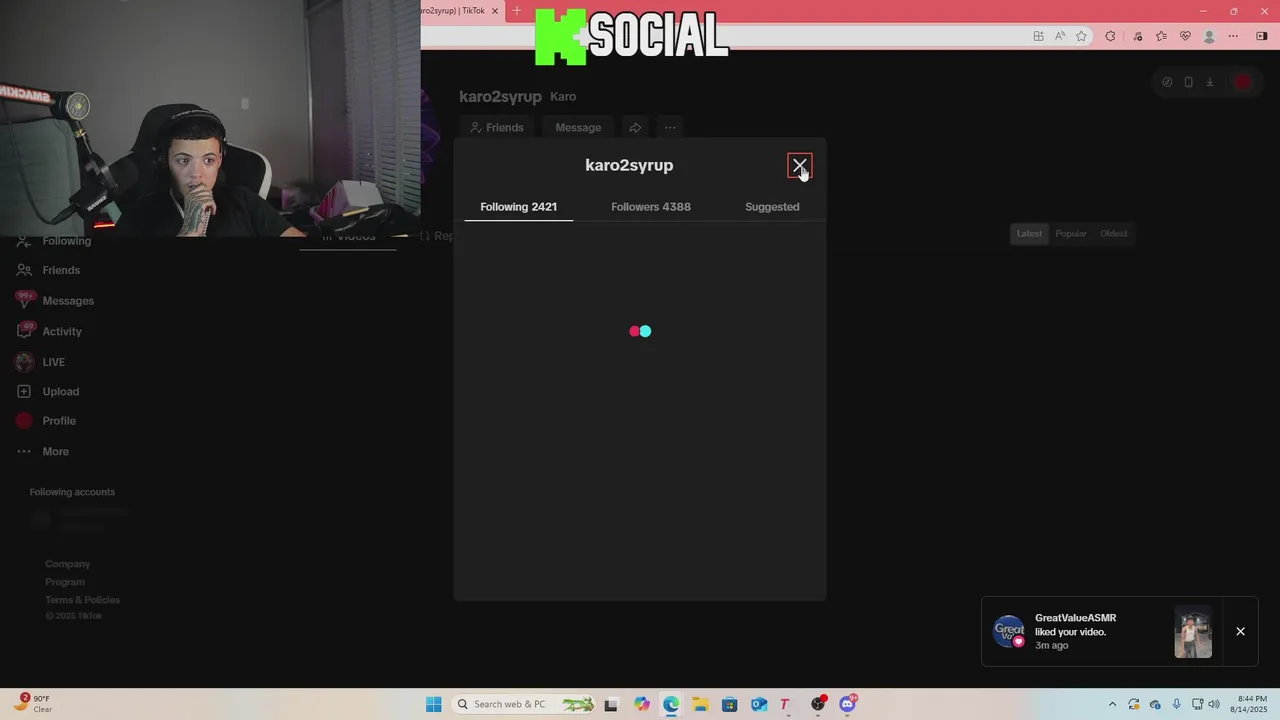Image resolution: width=1280 pixels, height=720 pixels.
Task: Open Copilot from the taskbar
Action: [x=641, y=704]
